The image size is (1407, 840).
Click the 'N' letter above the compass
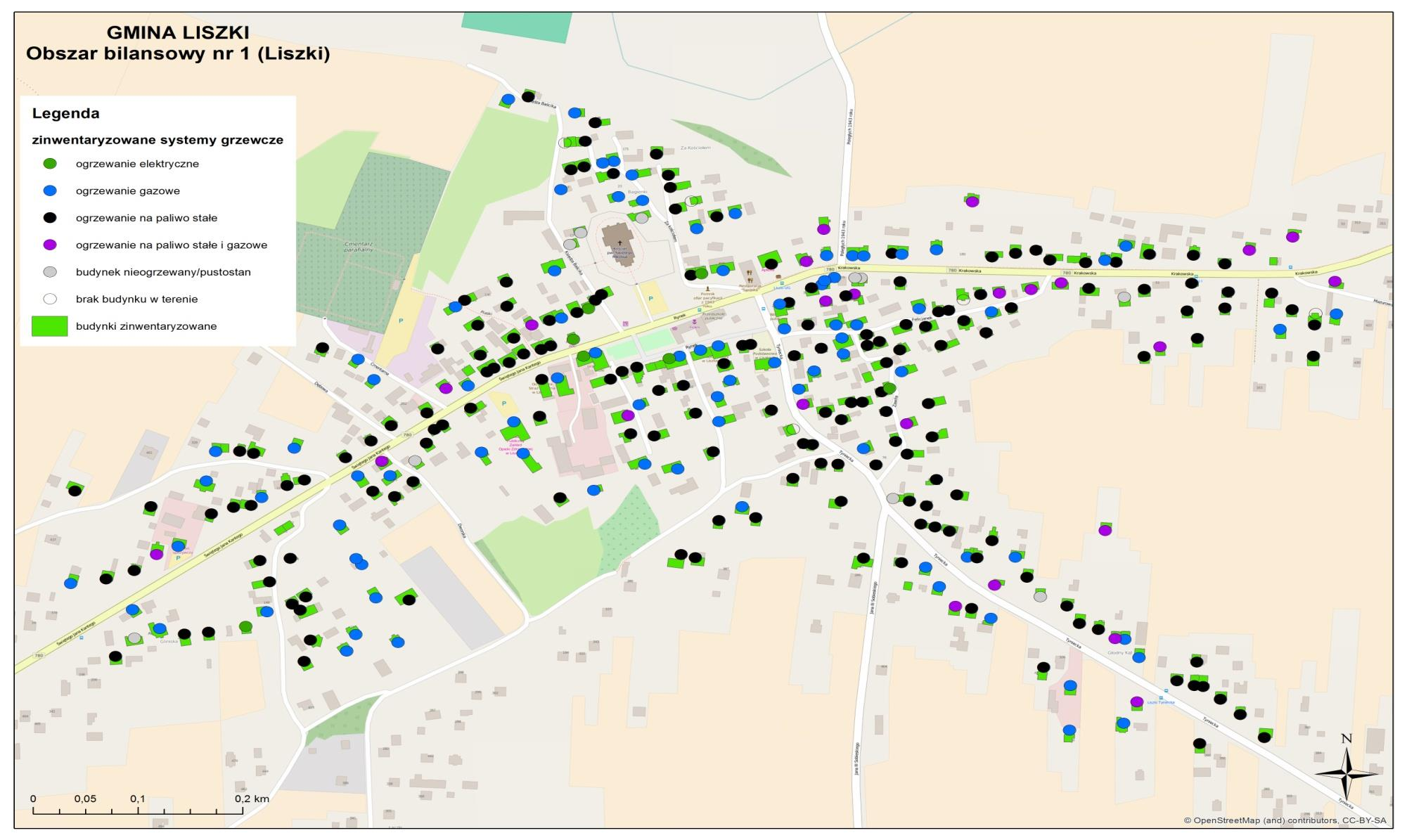pos(1347,739)
